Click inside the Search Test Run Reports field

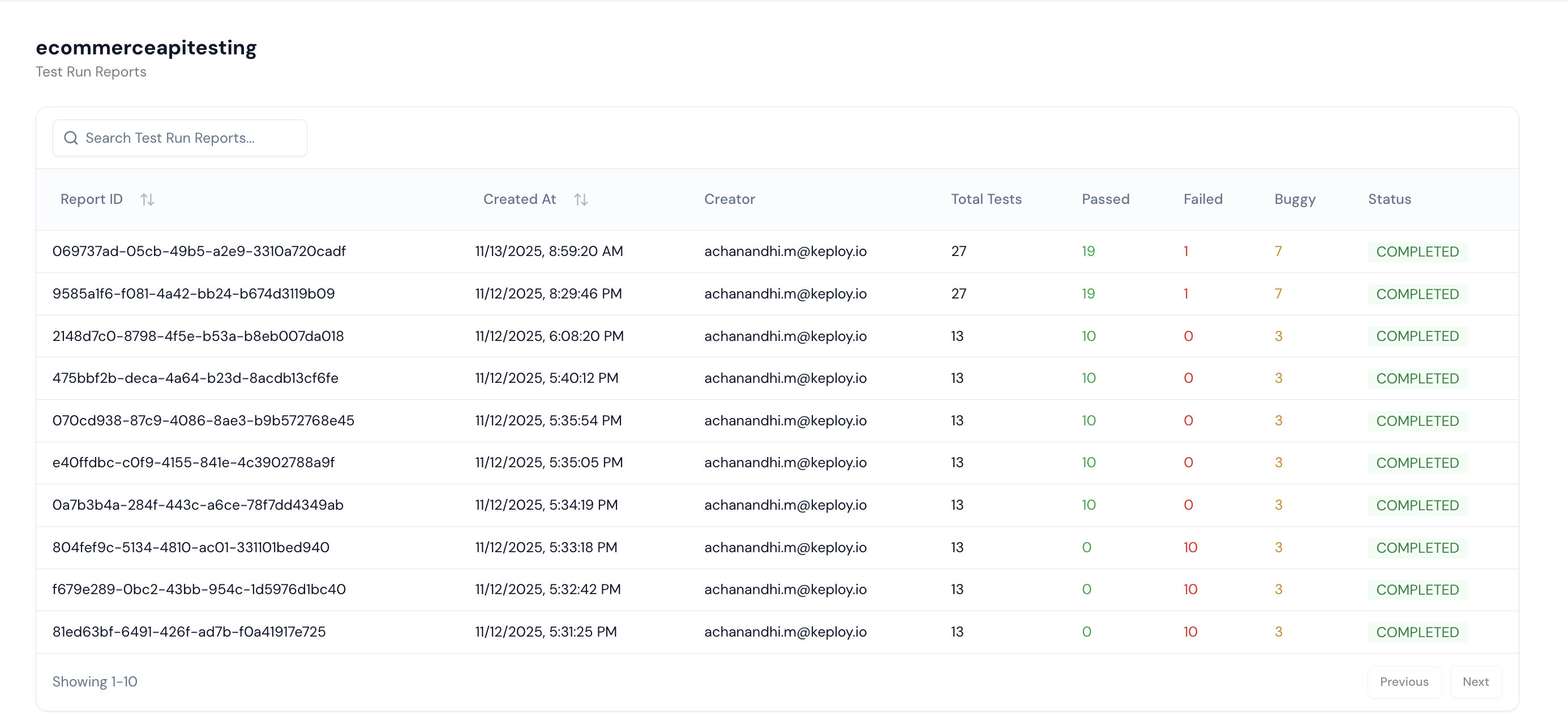[x=183, y=138]
